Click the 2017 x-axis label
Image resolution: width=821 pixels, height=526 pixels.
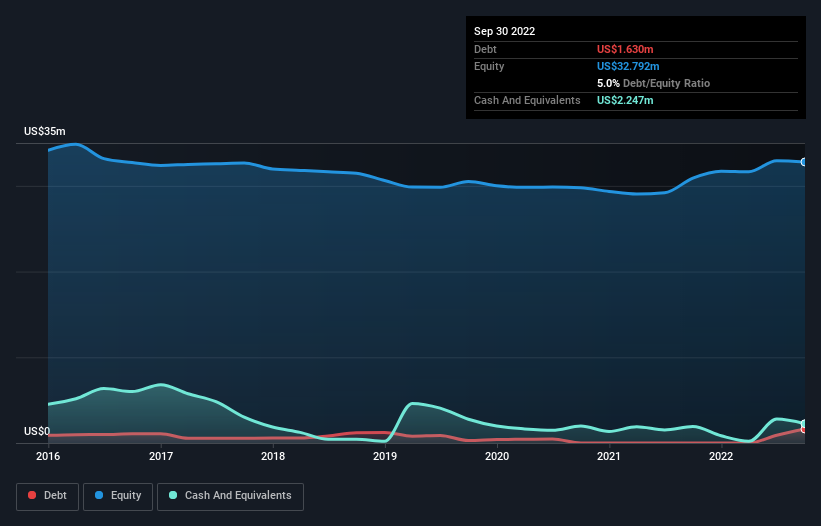click(161, 456)
